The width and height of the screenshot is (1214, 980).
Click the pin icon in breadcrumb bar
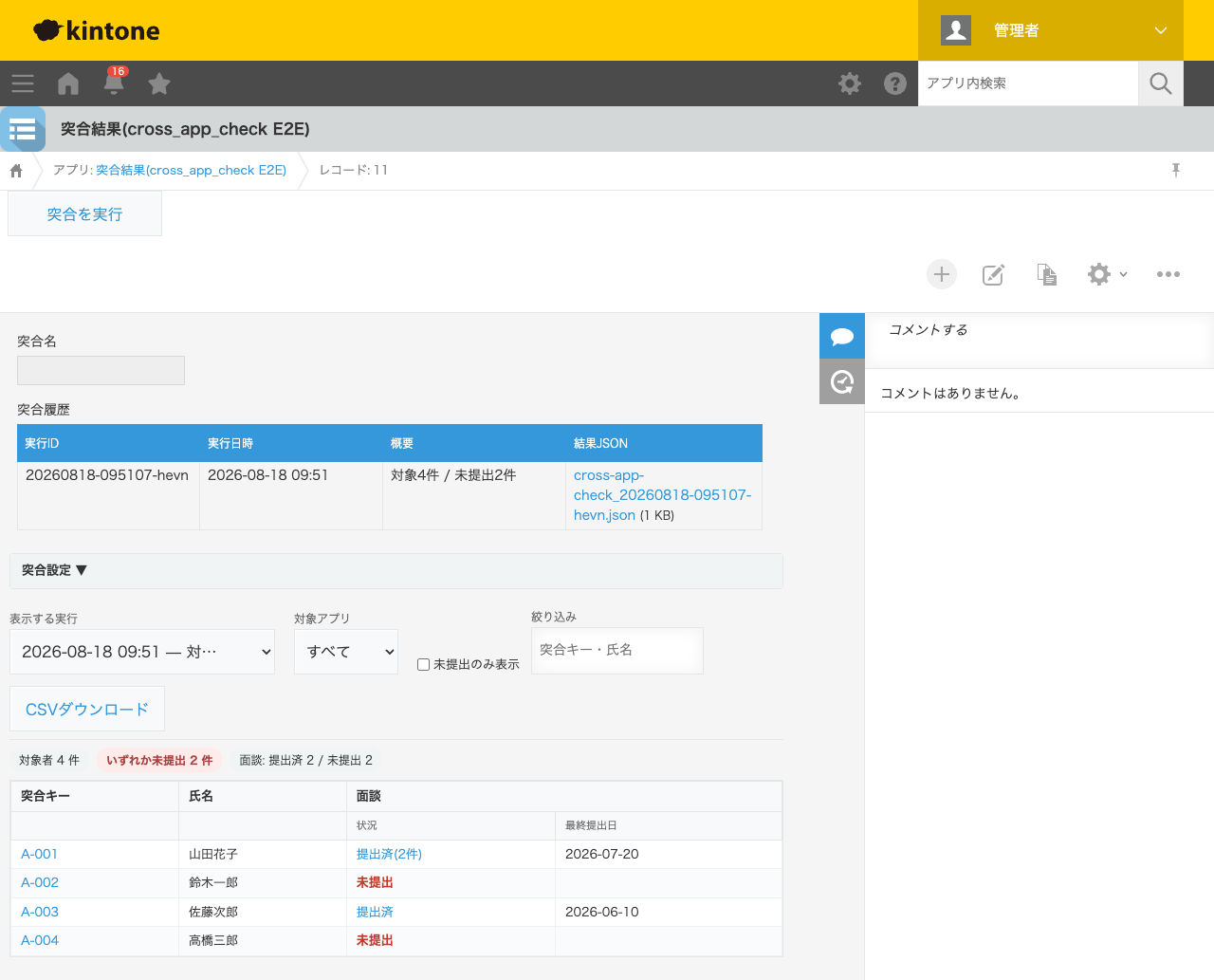pyautogui.click(x=1176, y=171)
